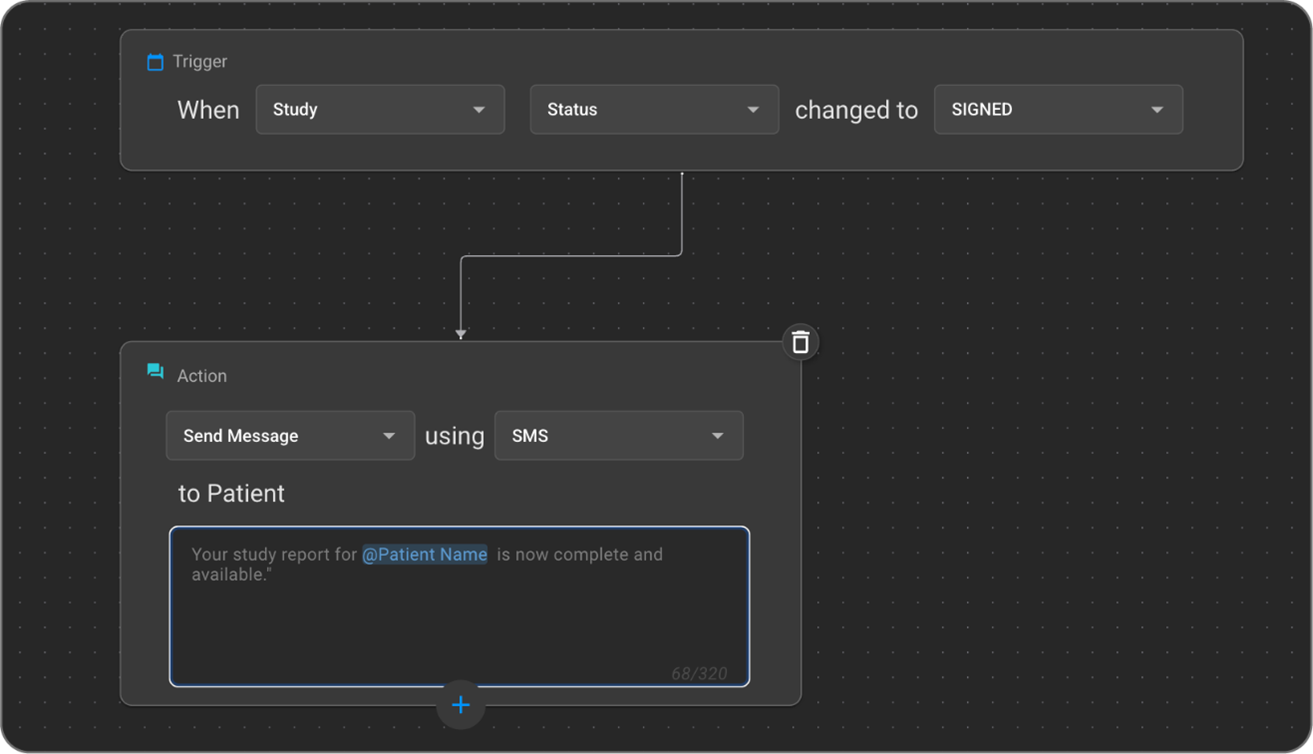Viewport: 1313px width, 754px height.
Task: Click the "to Patient" recipient label
Action: tap(231, 493)
